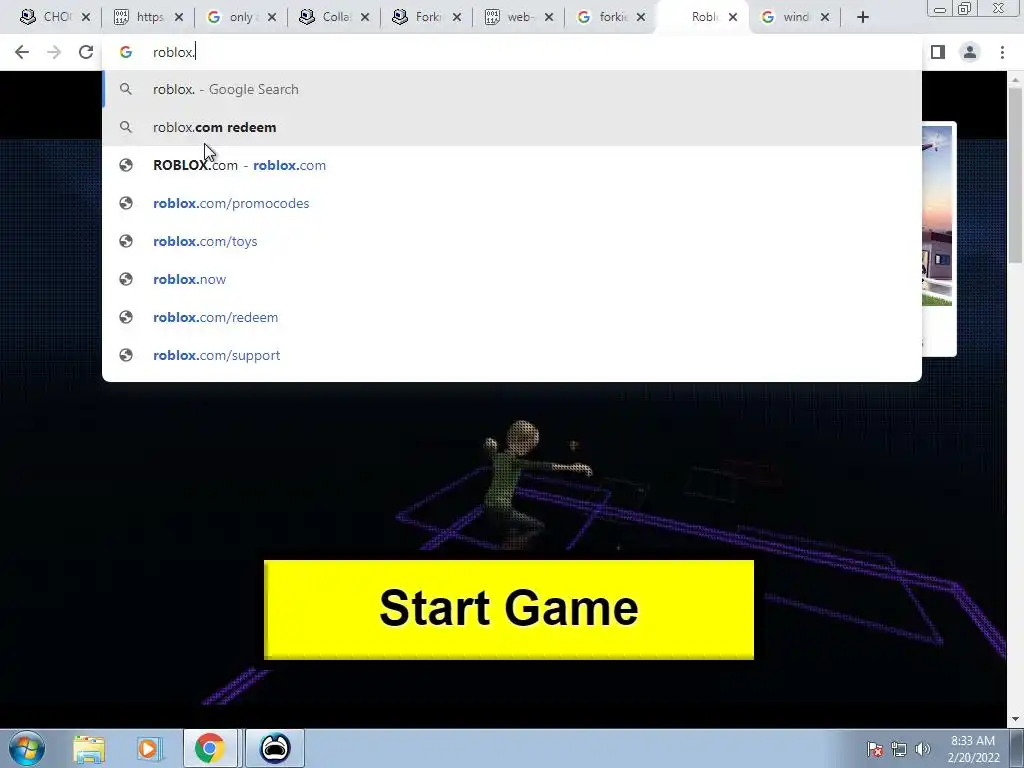Screen dimensions: 1024x768
Task: Close the CHO tab
Action: (x=86, y=17)
